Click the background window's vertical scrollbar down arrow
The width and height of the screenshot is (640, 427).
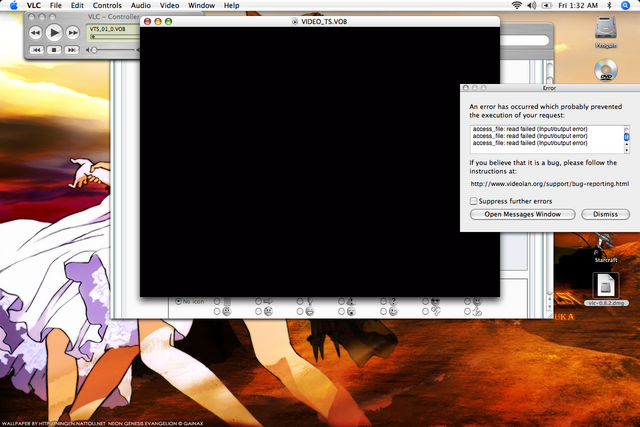(x=549, y=307)
